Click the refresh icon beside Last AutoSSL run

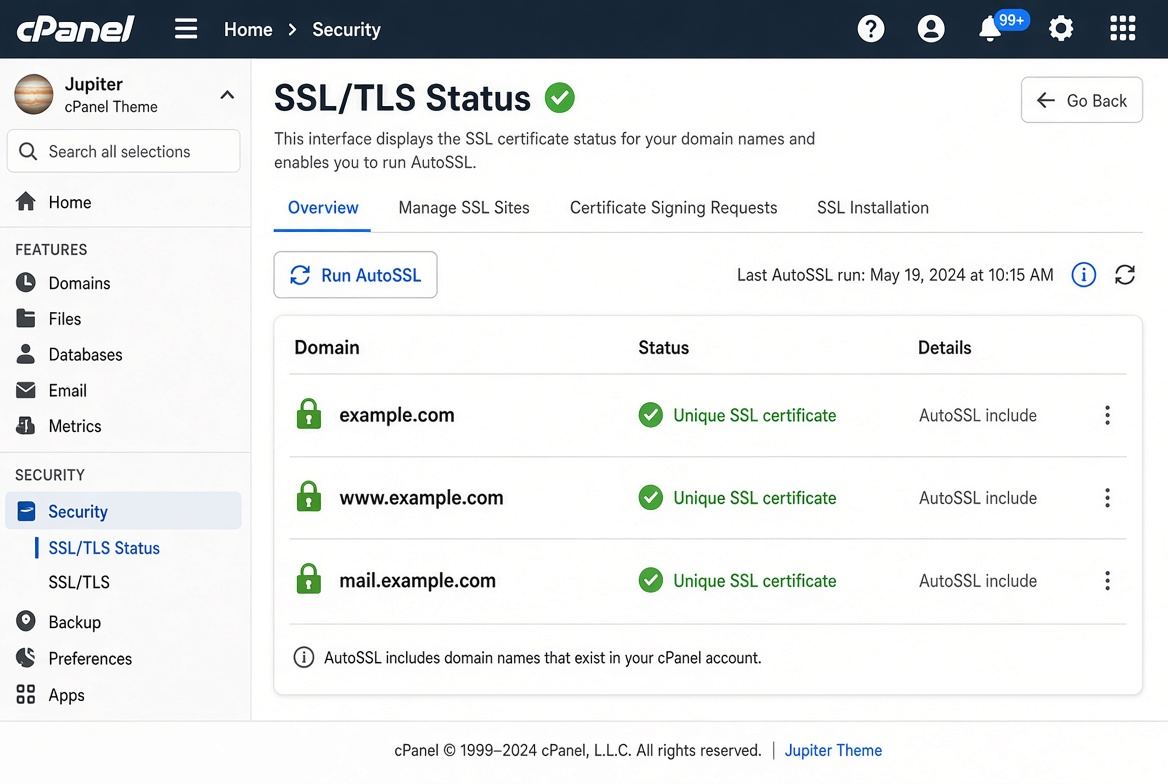[1125, 275]
